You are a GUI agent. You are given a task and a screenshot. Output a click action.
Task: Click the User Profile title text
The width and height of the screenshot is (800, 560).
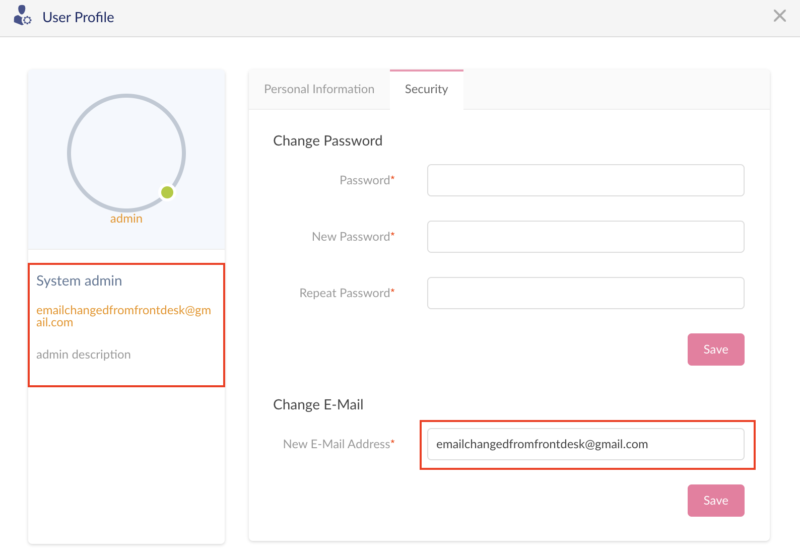coord(78,17)
